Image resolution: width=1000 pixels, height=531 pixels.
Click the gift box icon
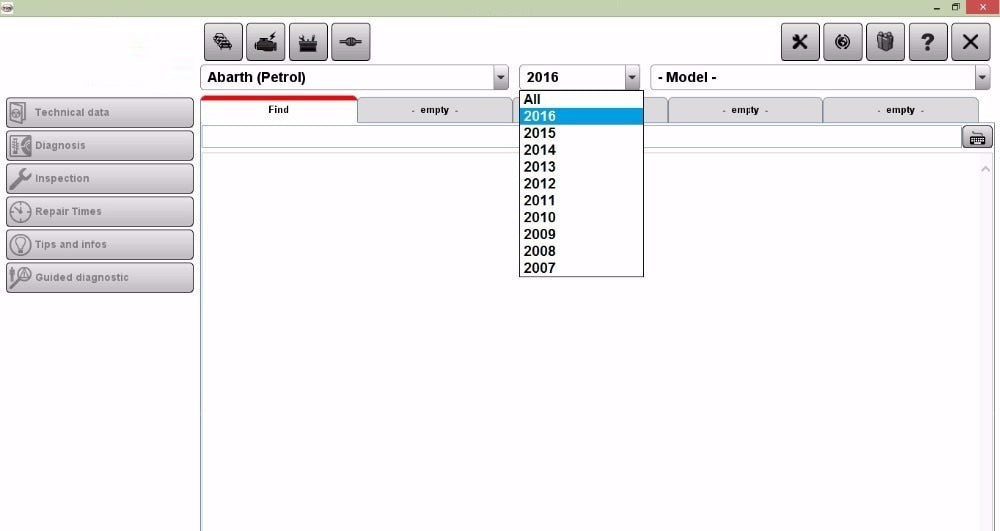(885, 42)
